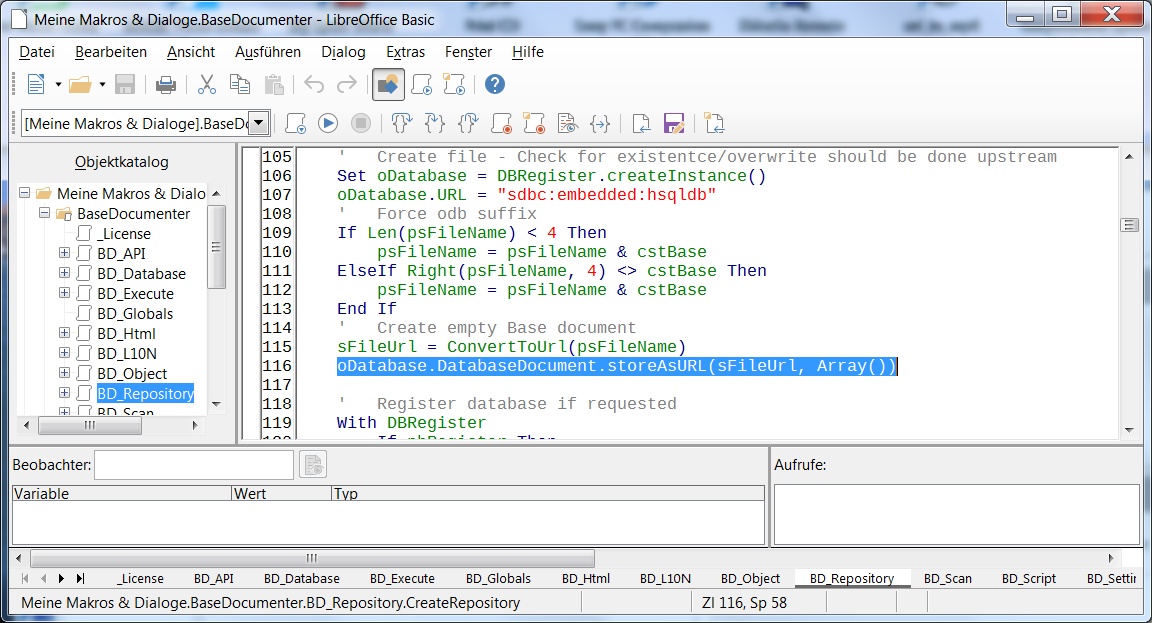Click the Open file folder icon

pyautogui.click(x=80, y=84)
